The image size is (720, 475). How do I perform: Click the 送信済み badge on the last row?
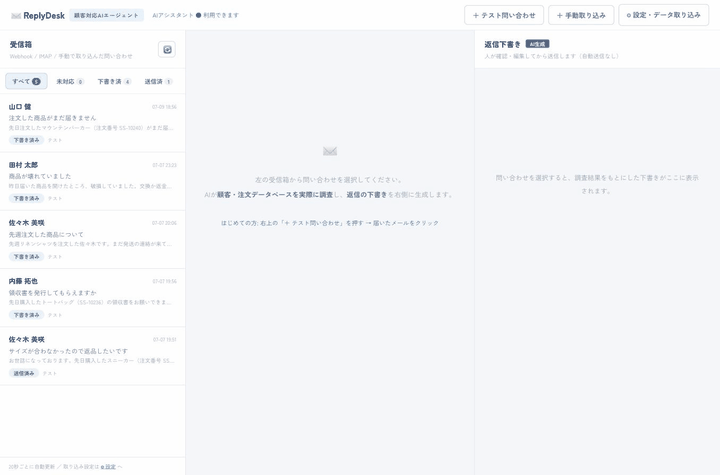[24, 373]
